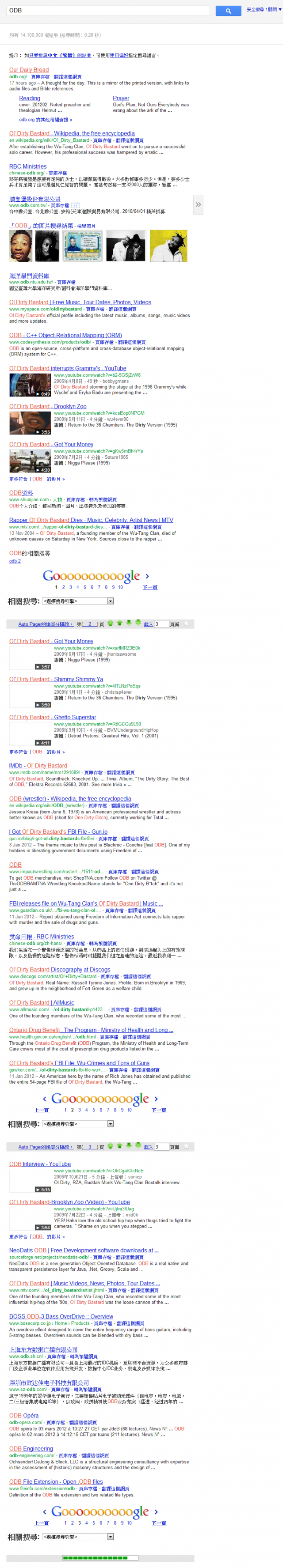The image size is (283, 1568).
Task: Click the small bracket icon beside www.odb.com.tw cache link
Action: click(75, 206)
